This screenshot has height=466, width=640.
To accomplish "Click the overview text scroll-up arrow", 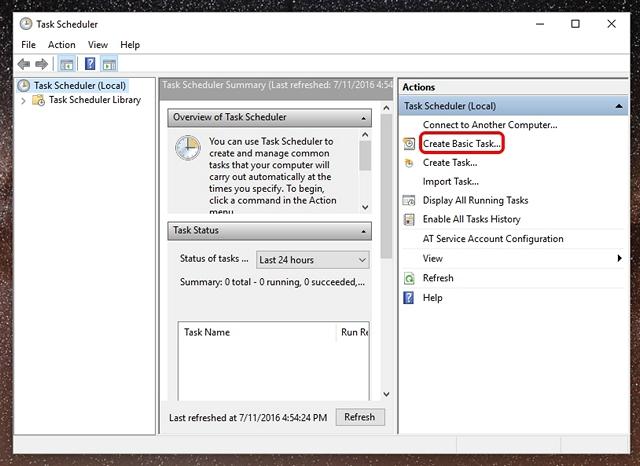I will click(x=365, y=135).
